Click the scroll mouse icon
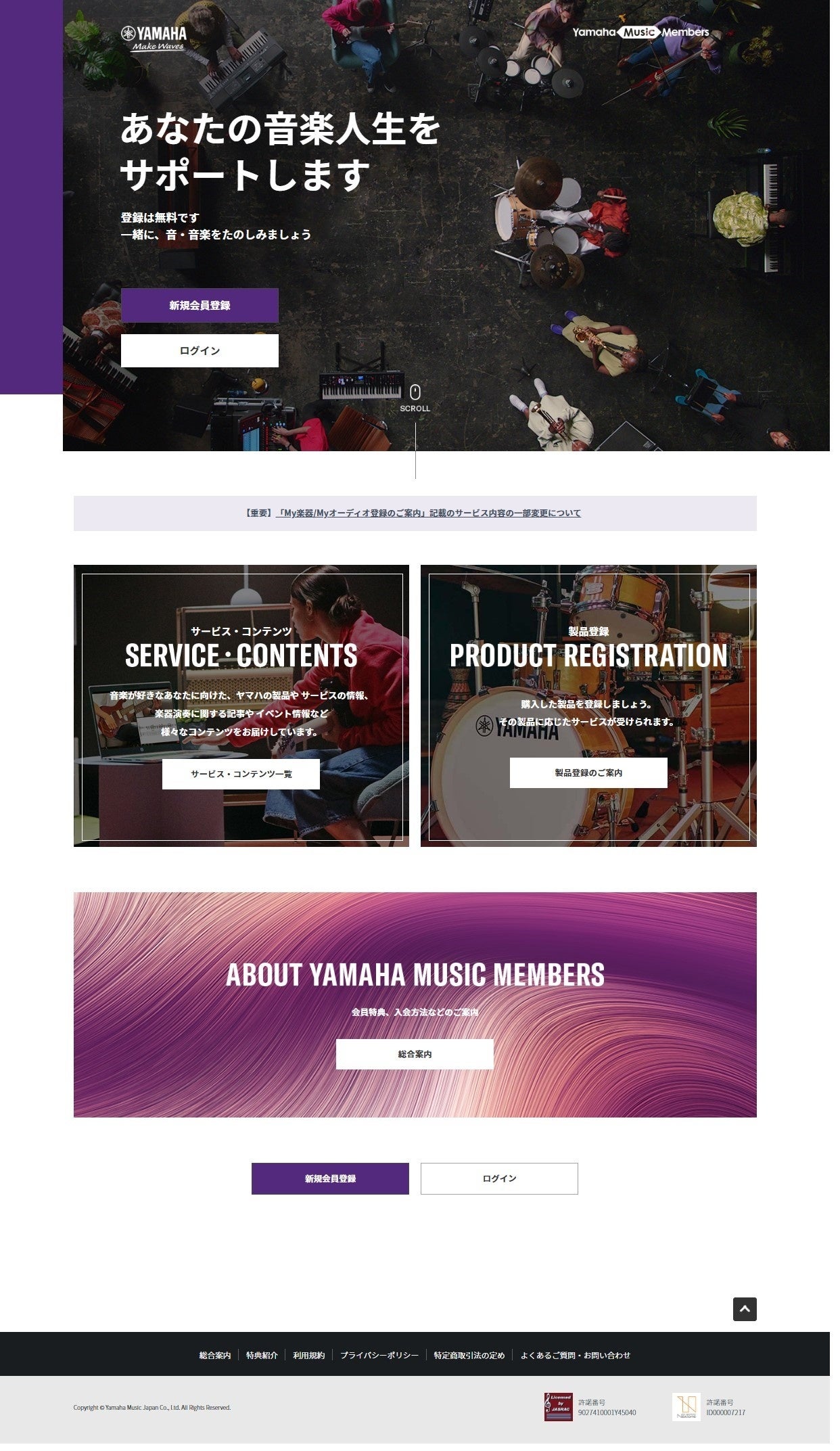 coord(415,392)
